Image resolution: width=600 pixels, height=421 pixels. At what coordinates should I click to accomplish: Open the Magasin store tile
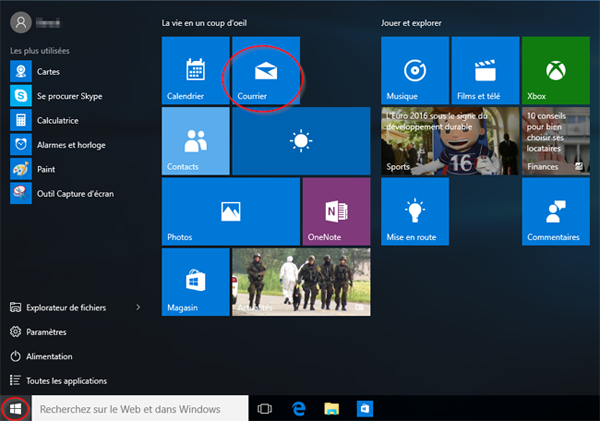pos(195,281)
